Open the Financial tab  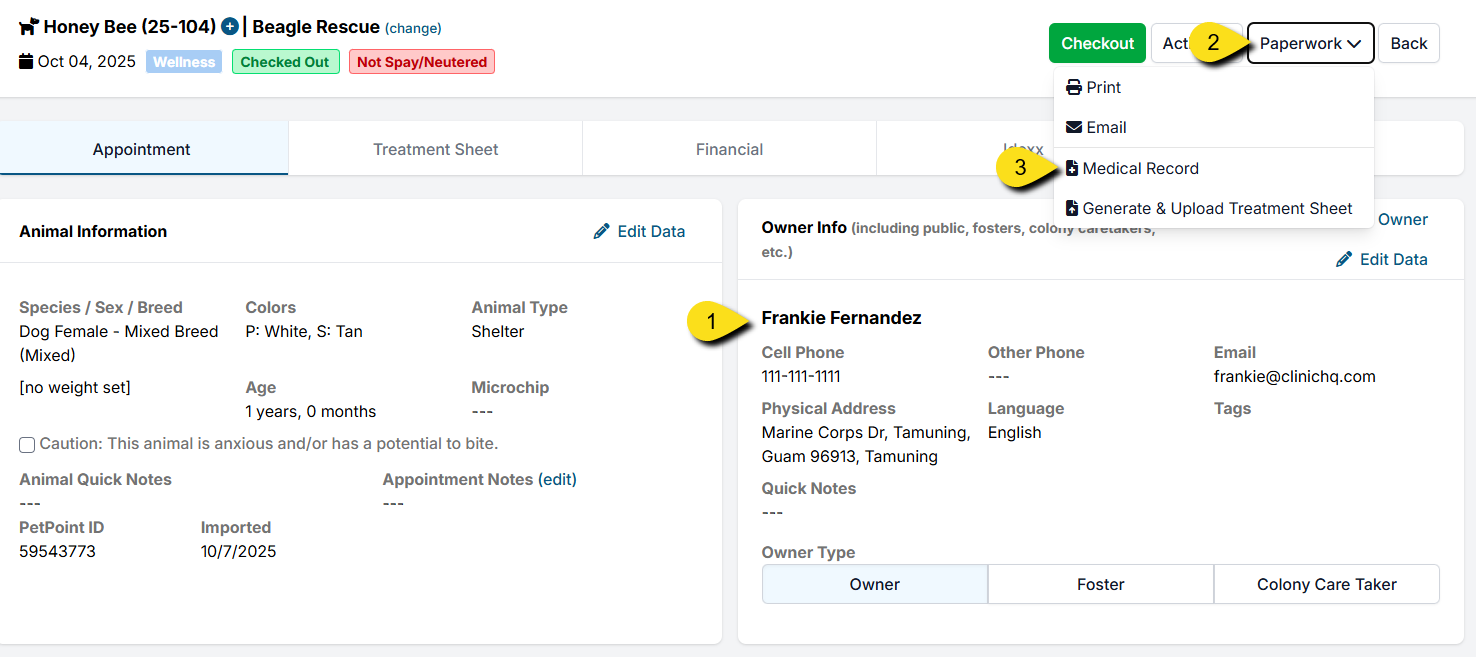coord(729,150)
